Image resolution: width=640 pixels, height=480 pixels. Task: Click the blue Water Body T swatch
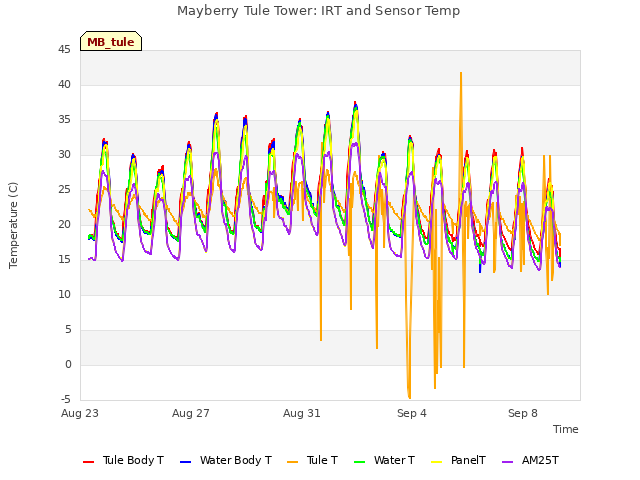186,462
